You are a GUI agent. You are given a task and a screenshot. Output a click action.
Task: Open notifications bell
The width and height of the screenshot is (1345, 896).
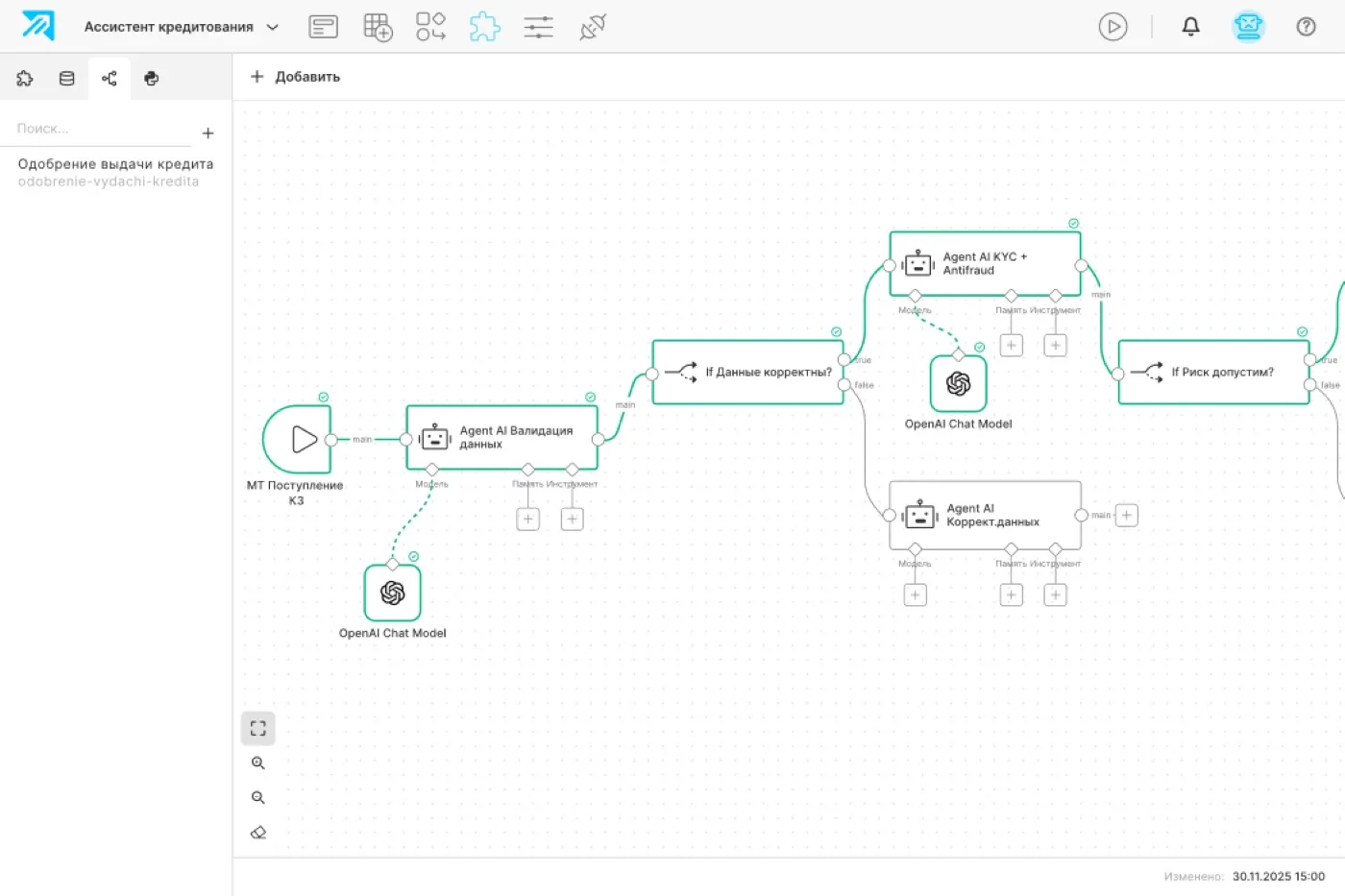(1190, 27)
